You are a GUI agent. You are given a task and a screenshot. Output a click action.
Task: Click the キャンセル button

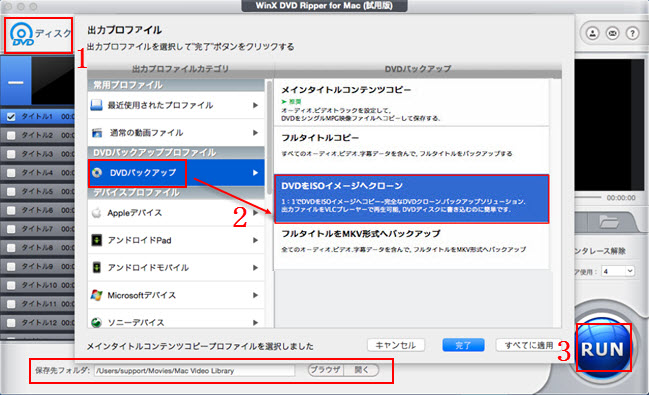pos(396,345)
